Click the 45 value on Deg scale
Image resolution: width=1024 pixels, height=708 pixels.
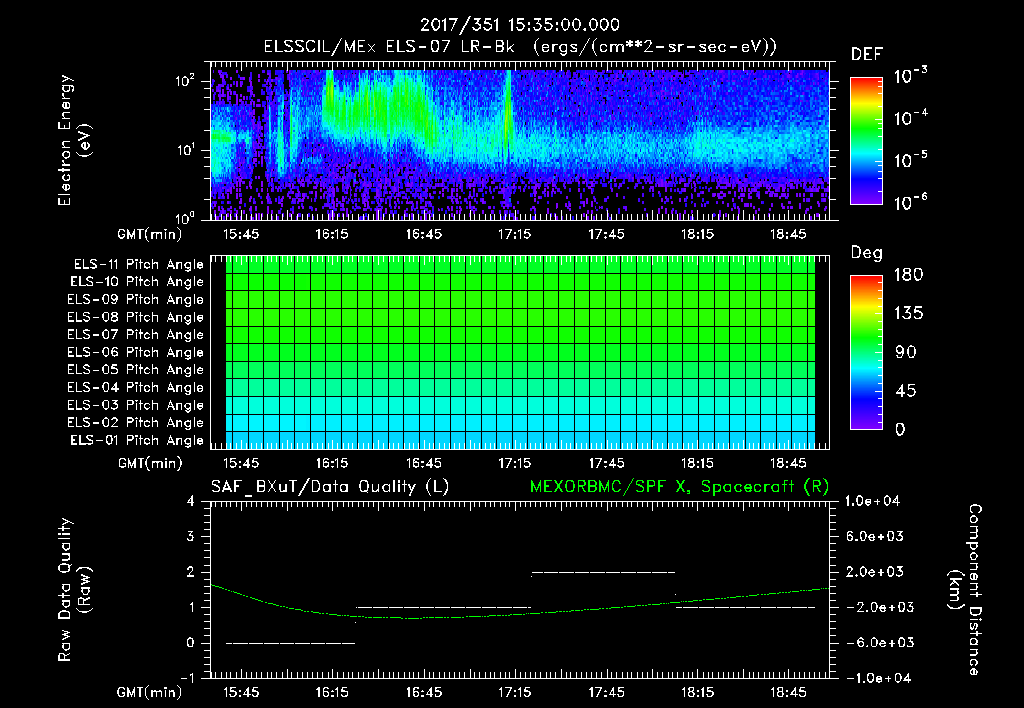pos(906,391)
